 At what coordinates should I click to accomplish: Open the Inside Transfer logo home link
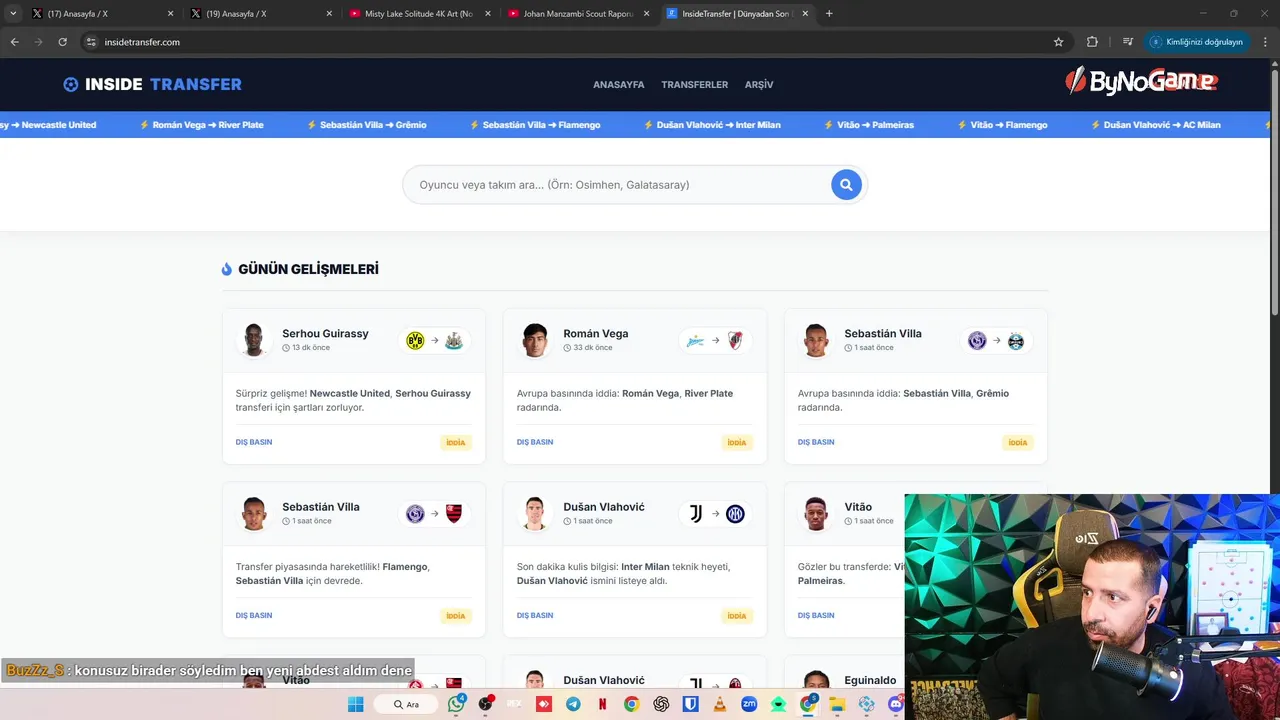pyautogui.click(x=152, y=85)
